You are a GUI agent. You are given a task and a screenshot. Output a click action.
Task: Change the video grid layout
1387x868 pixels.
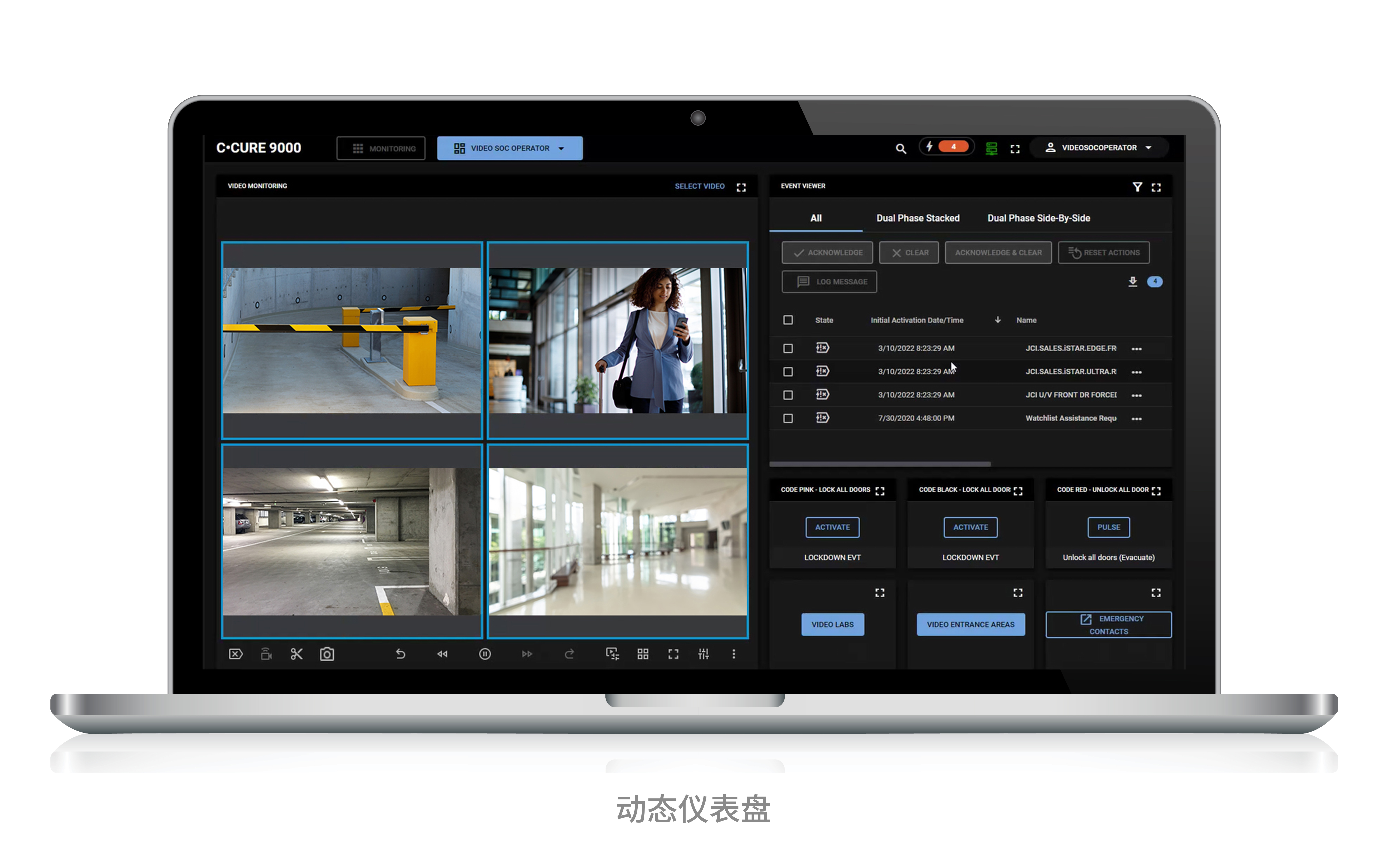(x=643, y=654)
